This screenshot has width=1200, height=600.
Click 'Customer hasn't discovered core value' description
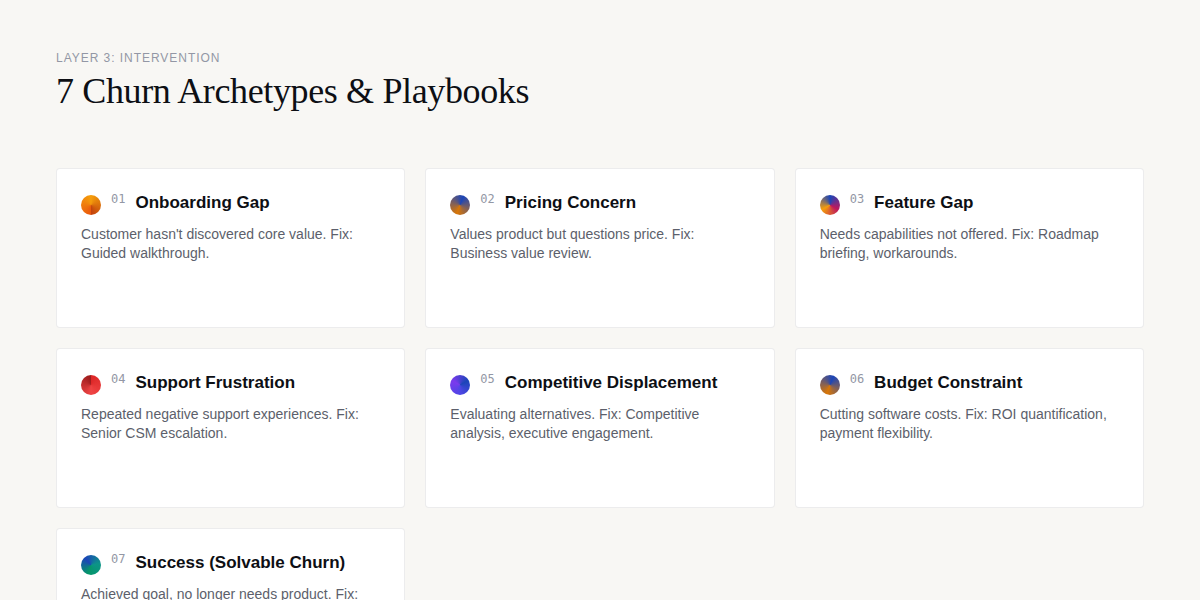click(217, 243)
